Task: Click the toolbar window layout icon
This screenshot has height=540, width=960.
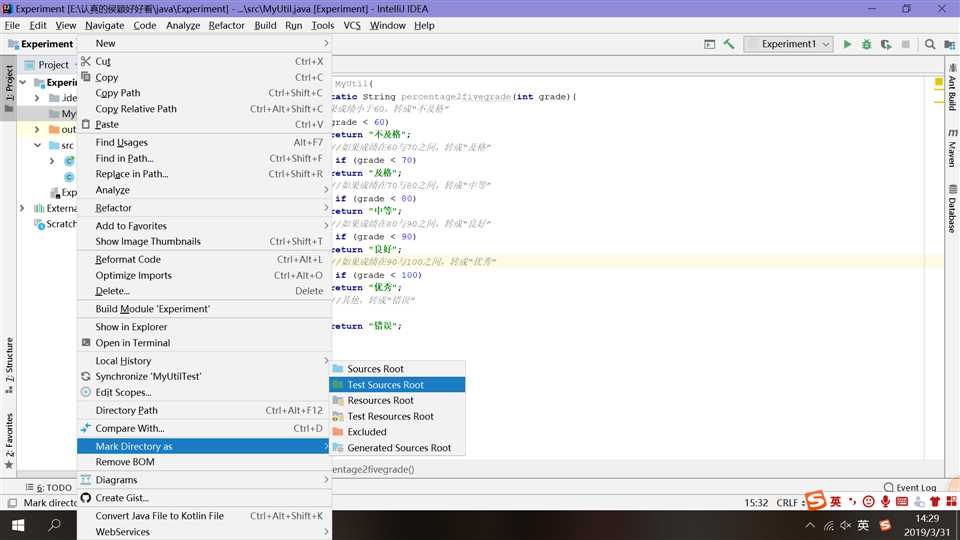Action: pos(710,44)
